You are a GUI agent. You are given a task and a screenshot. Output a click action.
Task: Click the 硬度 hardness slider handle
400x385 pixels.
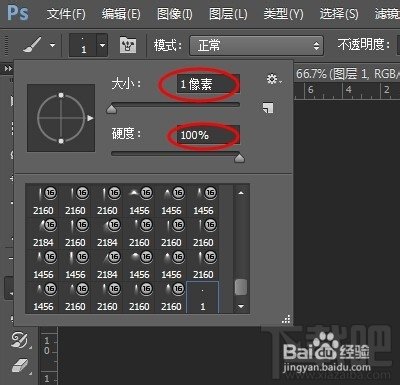(x=239, y=157)
